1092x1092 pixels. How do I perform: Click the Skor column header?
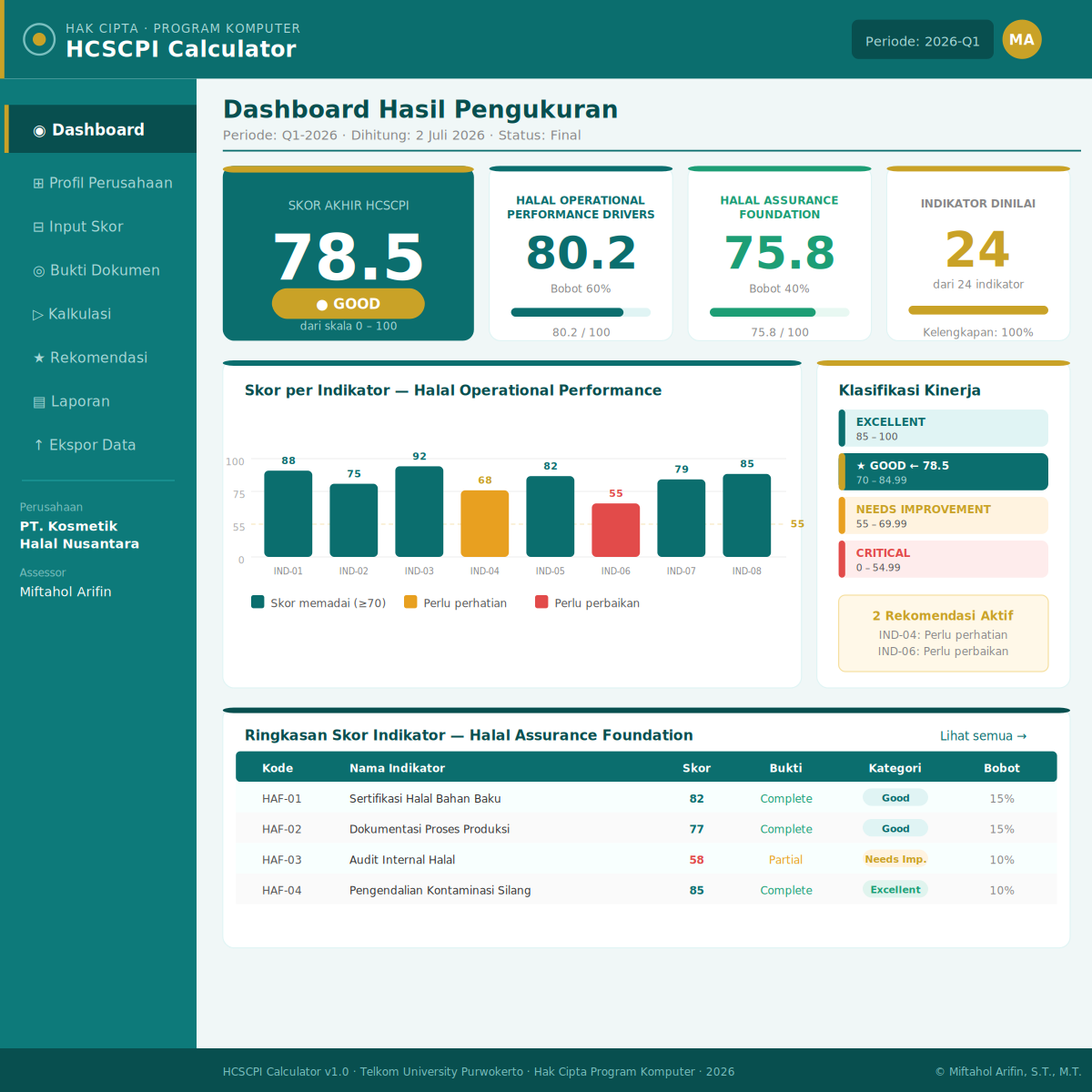point(696,768)
